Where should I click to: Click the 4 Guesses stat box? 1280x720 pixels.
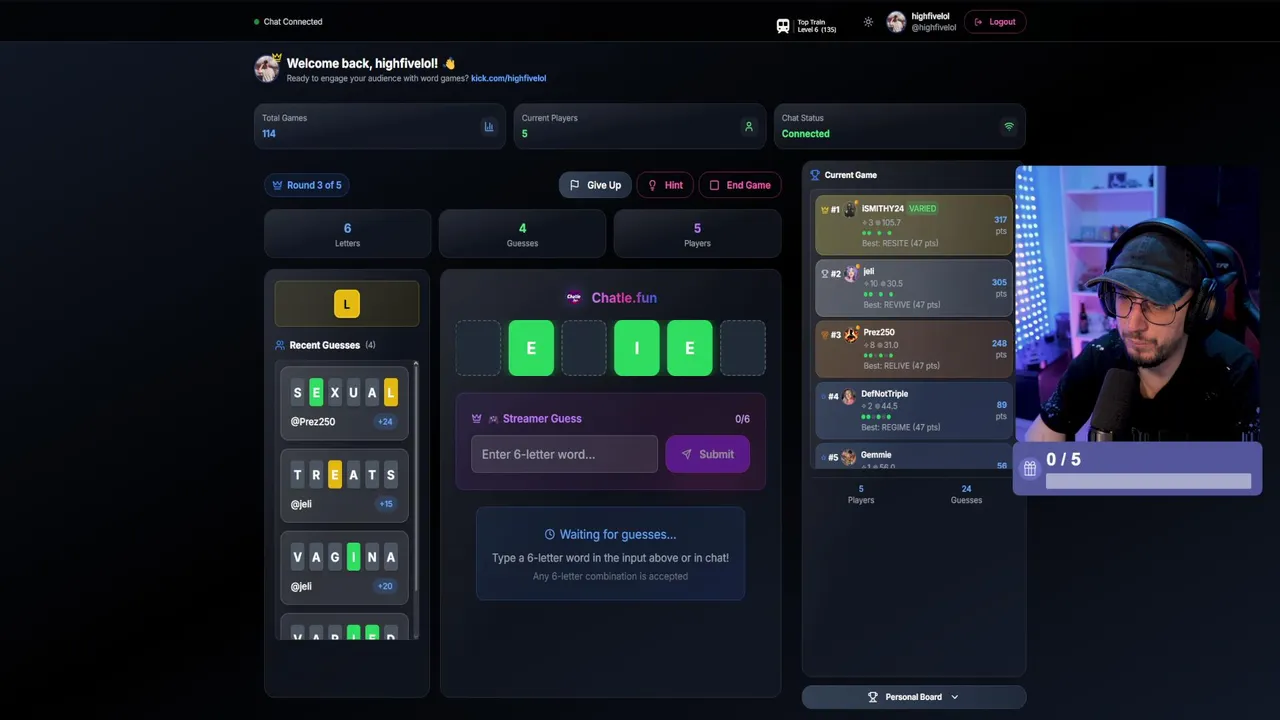tap(522, 234)
